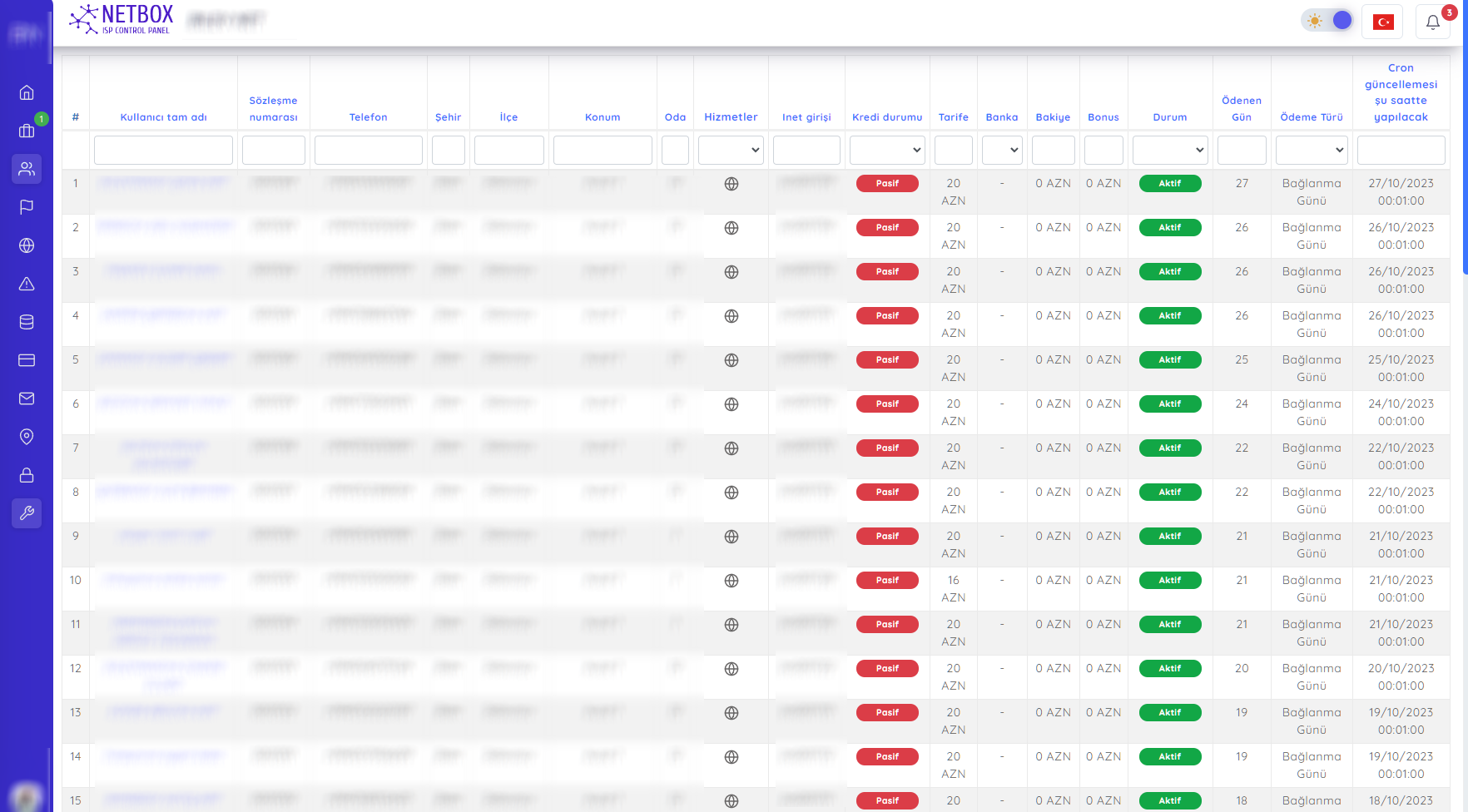Expand the Hizmetler filter dropdown
Viewport: 1468px width, 812px height.
730,151
